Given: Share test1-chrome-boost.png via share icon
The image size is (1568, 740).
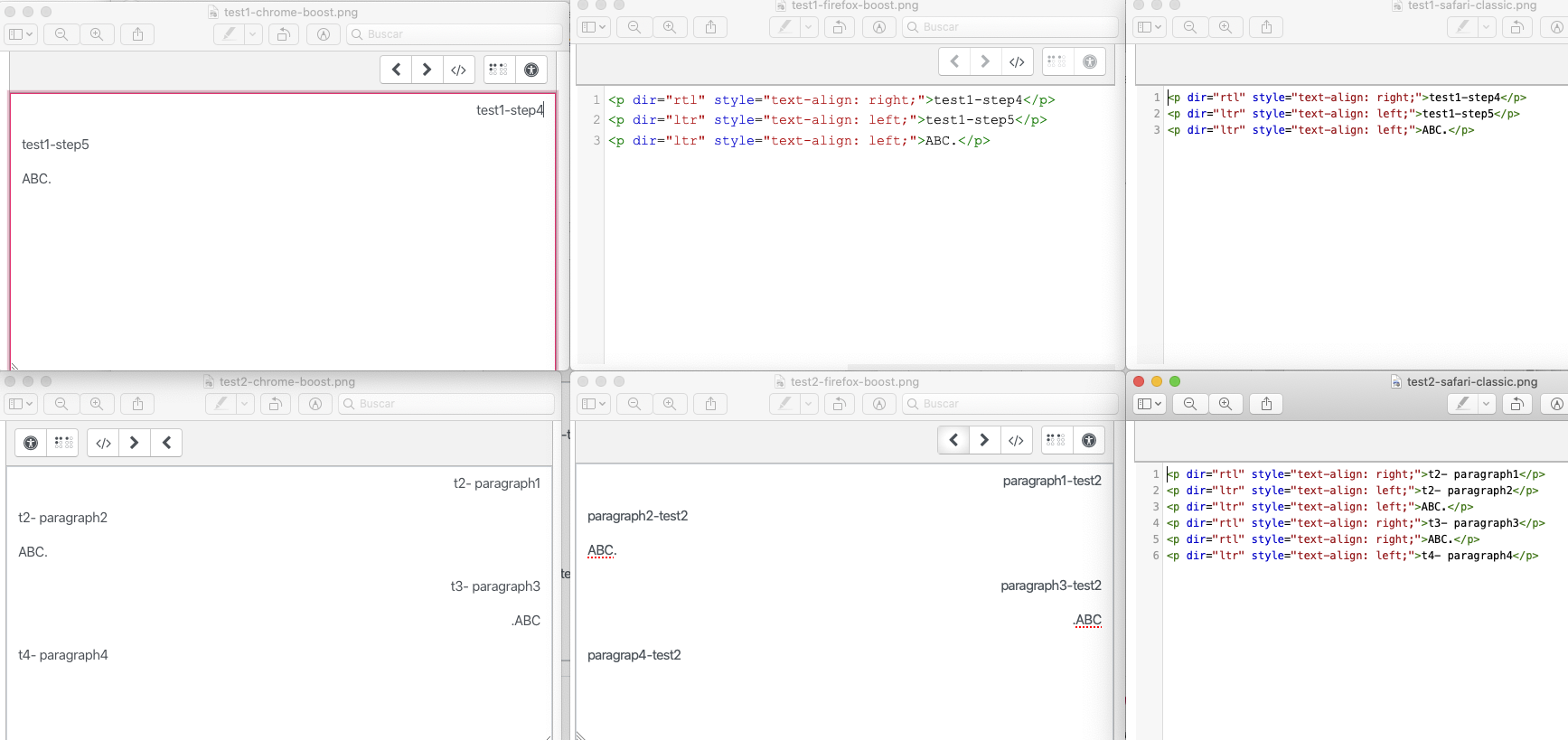Looking at the screenshot, I should (137, 34).
